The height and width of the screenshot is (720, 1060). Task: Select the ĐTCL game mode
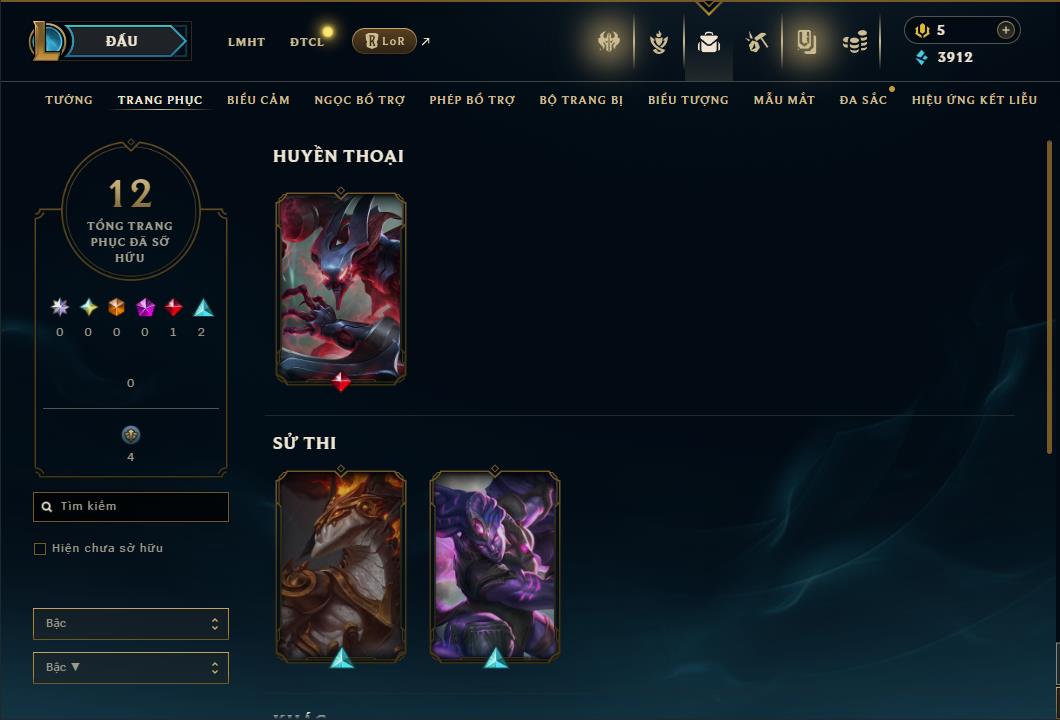pos(307,42)
